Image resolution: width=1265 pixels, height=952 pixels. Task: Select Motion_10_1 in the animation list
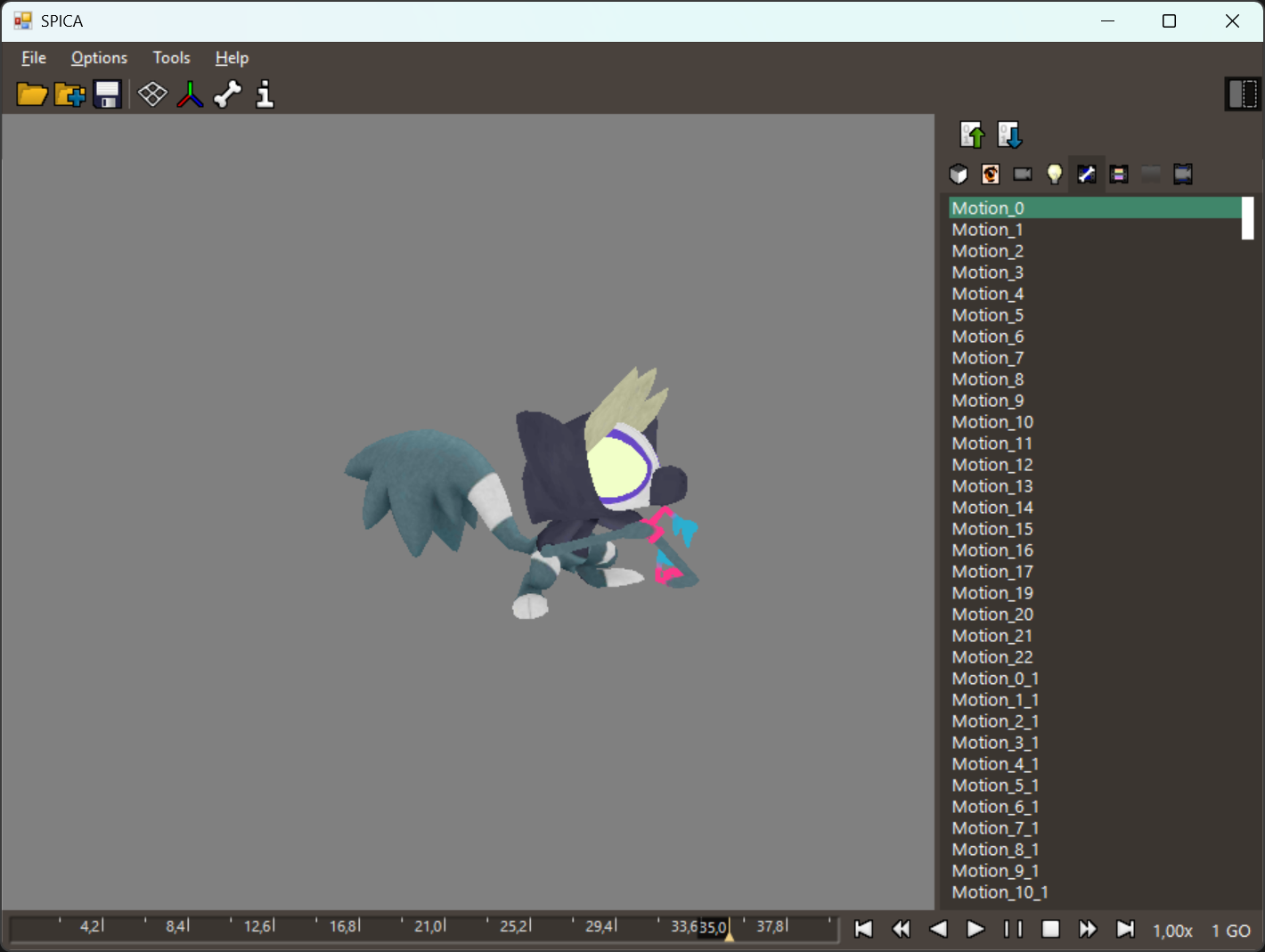pos(1095,891)
